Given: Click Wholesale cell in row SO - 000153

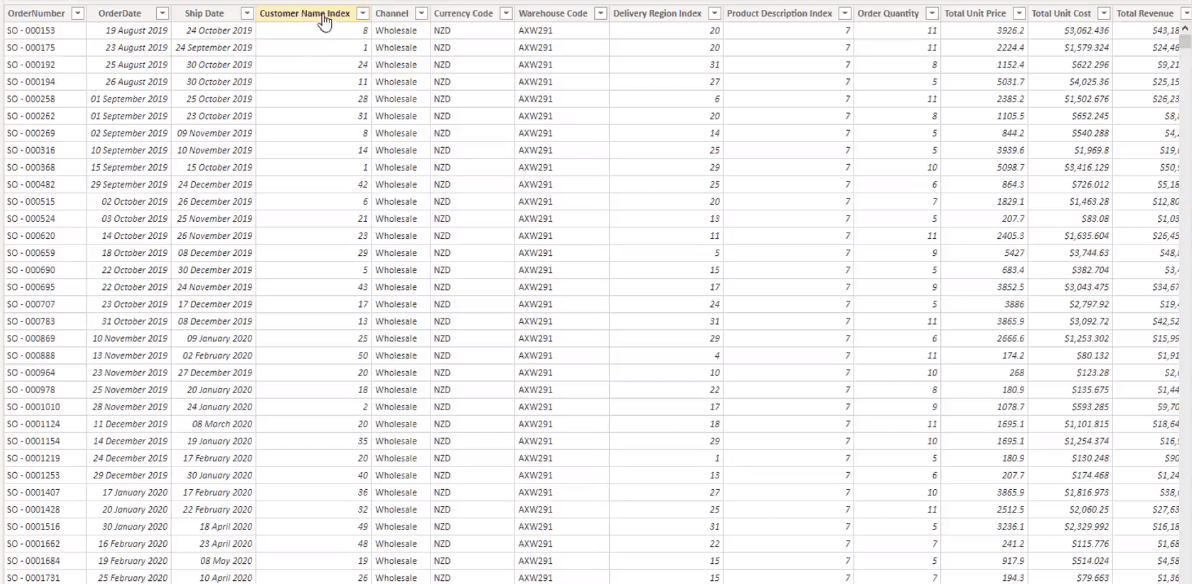Looking at the screenshot, I should pyautogui.click(x=401, y=30).
